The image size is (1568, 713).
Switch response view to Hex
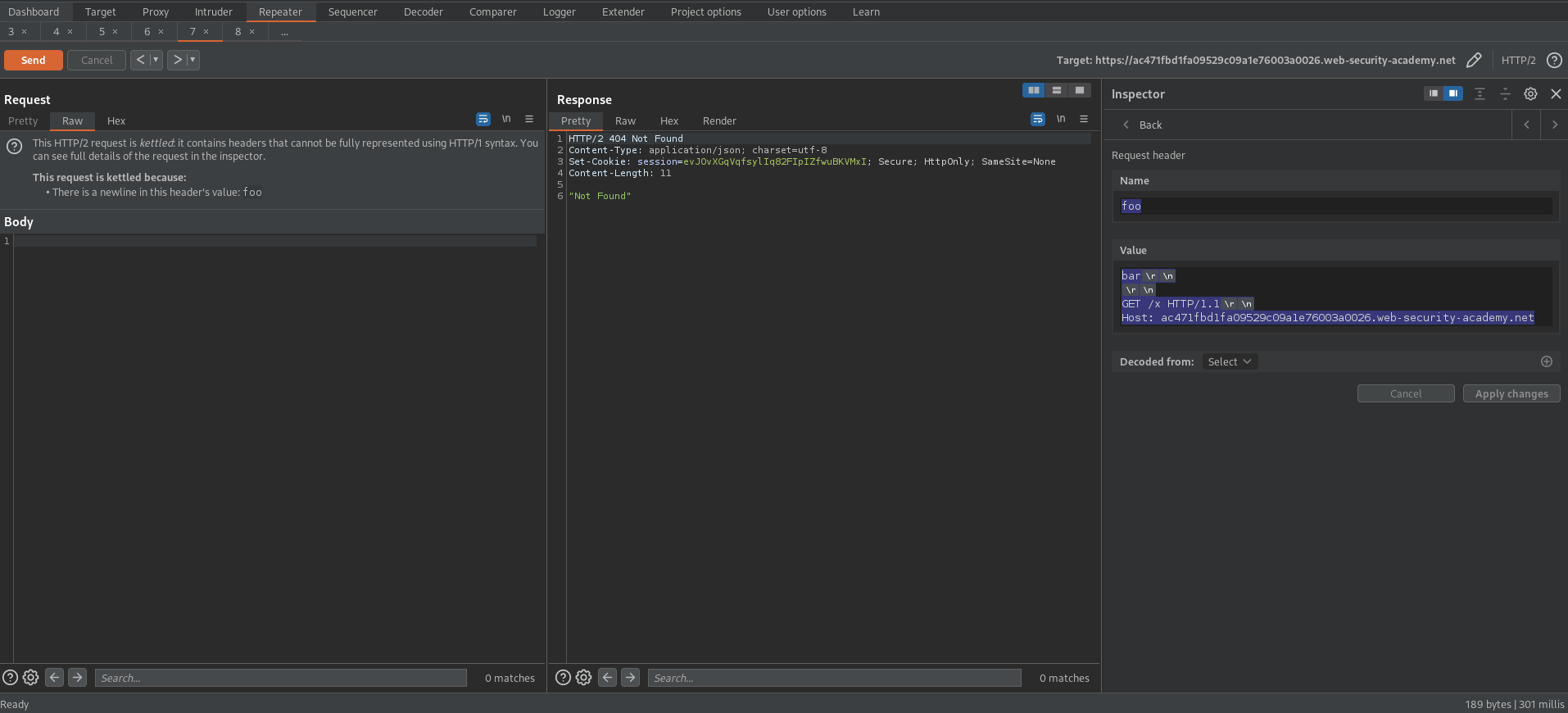pos(669,120)
